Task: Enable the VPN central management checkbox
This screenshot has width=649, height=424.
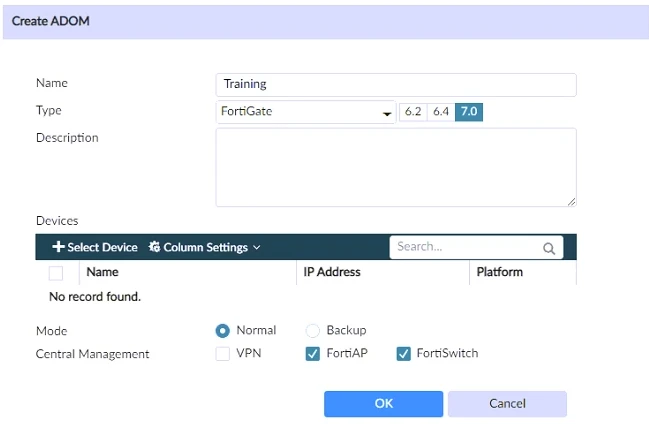Action: tap(222, 354)
